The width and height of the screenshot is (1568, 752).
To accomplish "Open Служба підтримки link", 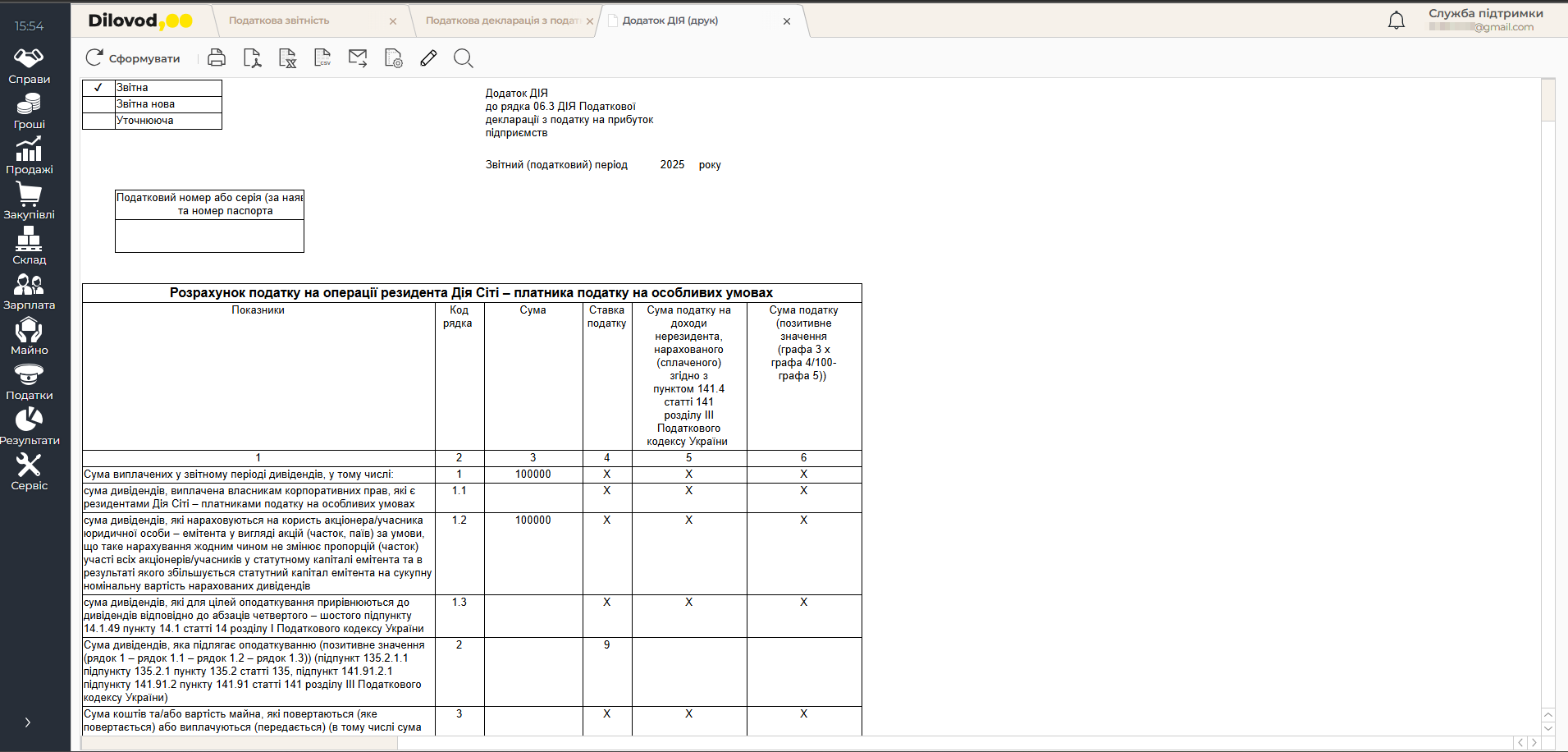I will (x=1485, y=13).
